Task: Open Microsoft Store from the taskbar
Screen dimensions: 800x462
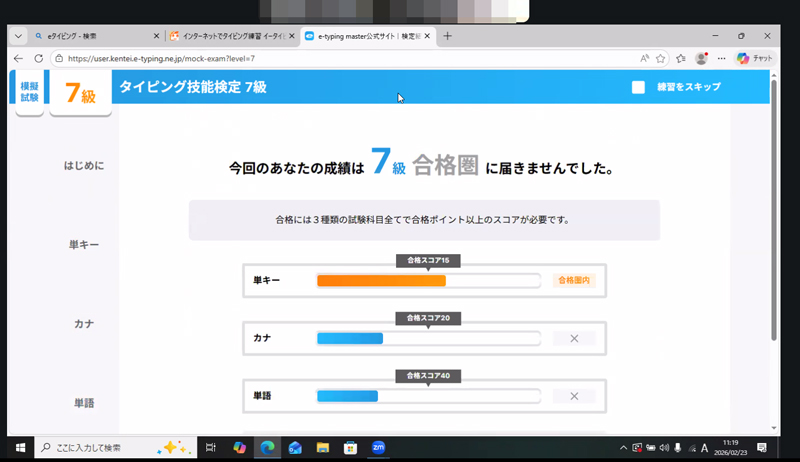Action: pyautogui.click(x=351, y=447)
